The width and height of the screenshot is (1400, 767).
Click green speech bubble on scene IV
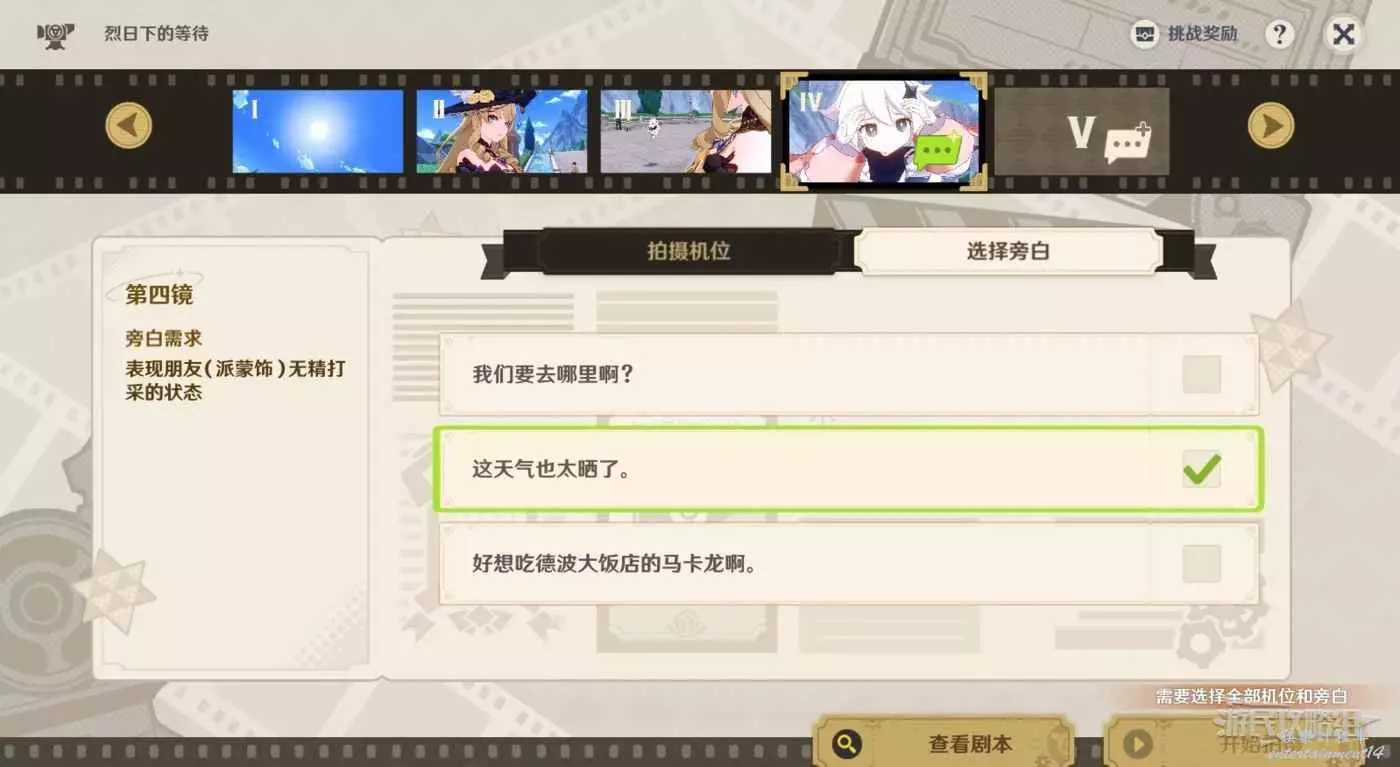tap(939, 151)
